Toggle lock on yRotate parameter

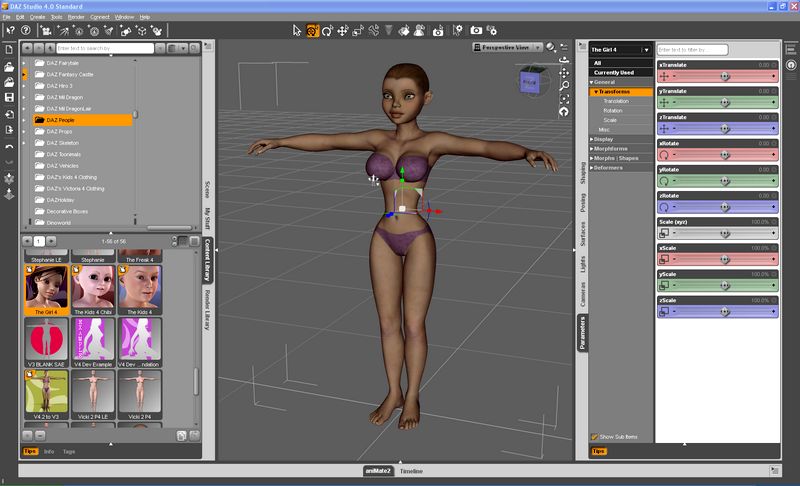pos(774,170)
